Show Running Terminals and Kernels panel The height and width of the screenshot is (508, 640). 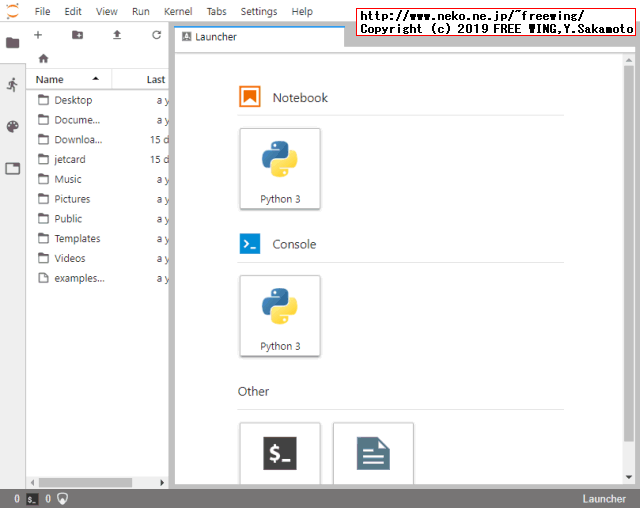point(12,85)
